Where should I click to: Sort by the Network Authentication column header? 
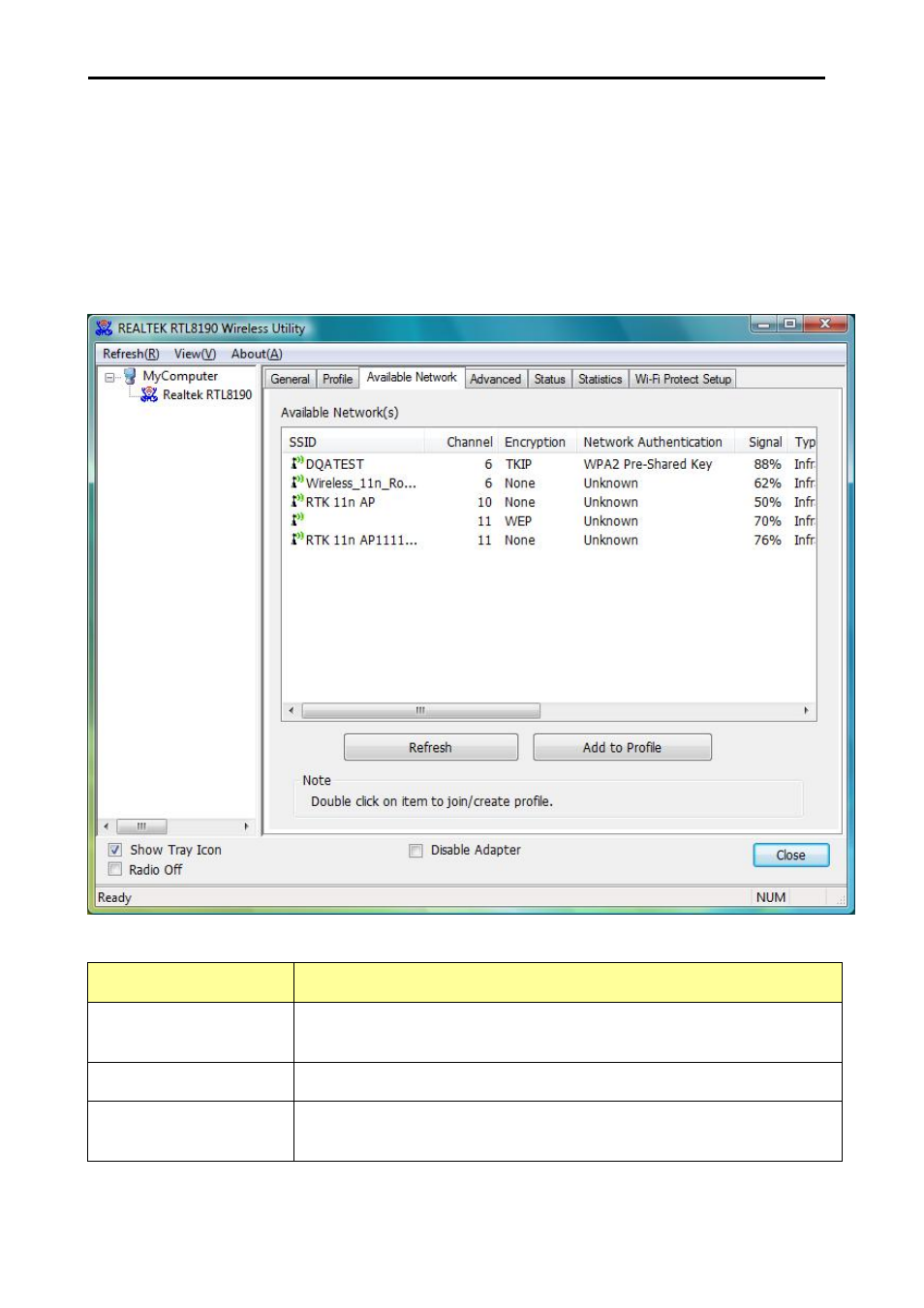(x=656, y=442)
